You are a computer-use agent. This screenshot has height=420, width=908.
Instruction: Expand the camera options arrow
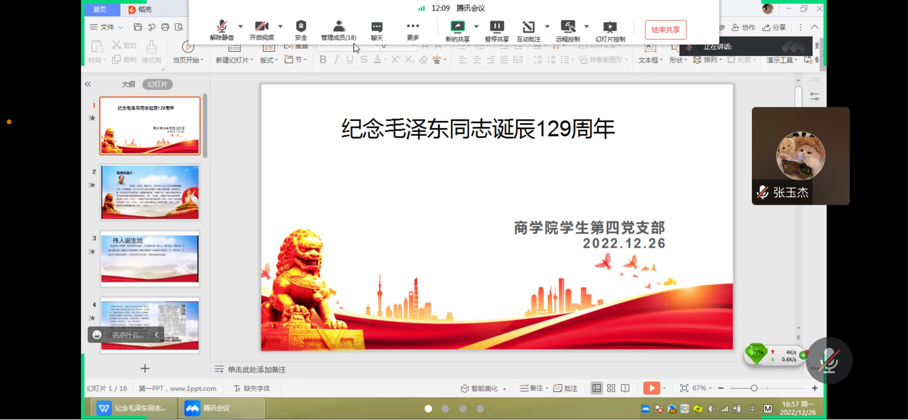[x=280, y=27]
